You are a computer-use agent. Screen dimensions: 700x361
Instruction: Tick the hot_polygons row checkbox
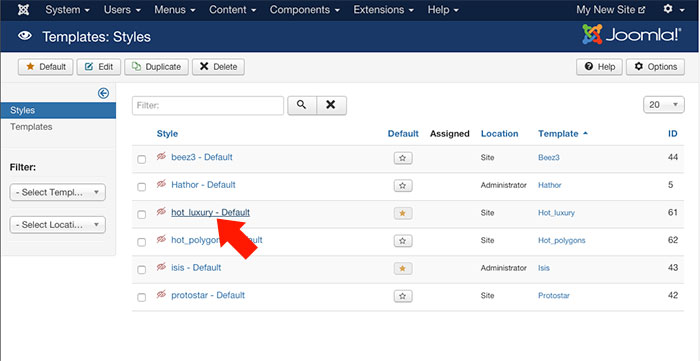pyautogui.click(x=142, y=242)
